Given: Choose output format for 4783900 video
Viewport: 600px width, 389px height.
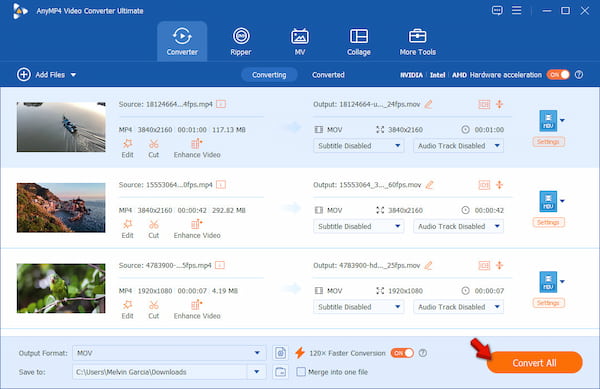Looking at the screenshot, I should (x=552, y=282).
